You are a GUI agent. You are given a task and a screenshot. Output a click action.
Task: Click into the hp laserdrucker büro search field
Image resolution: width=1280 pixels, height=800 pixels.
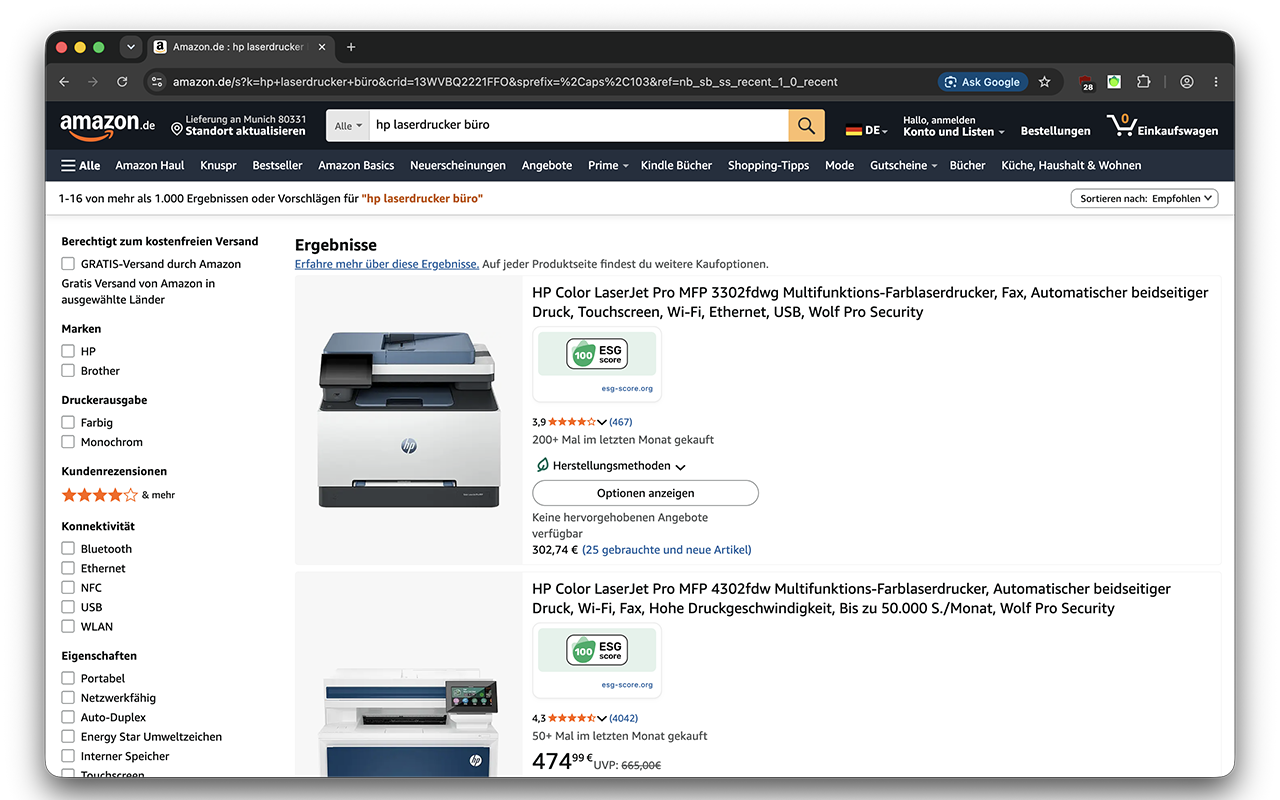point(579,126)
